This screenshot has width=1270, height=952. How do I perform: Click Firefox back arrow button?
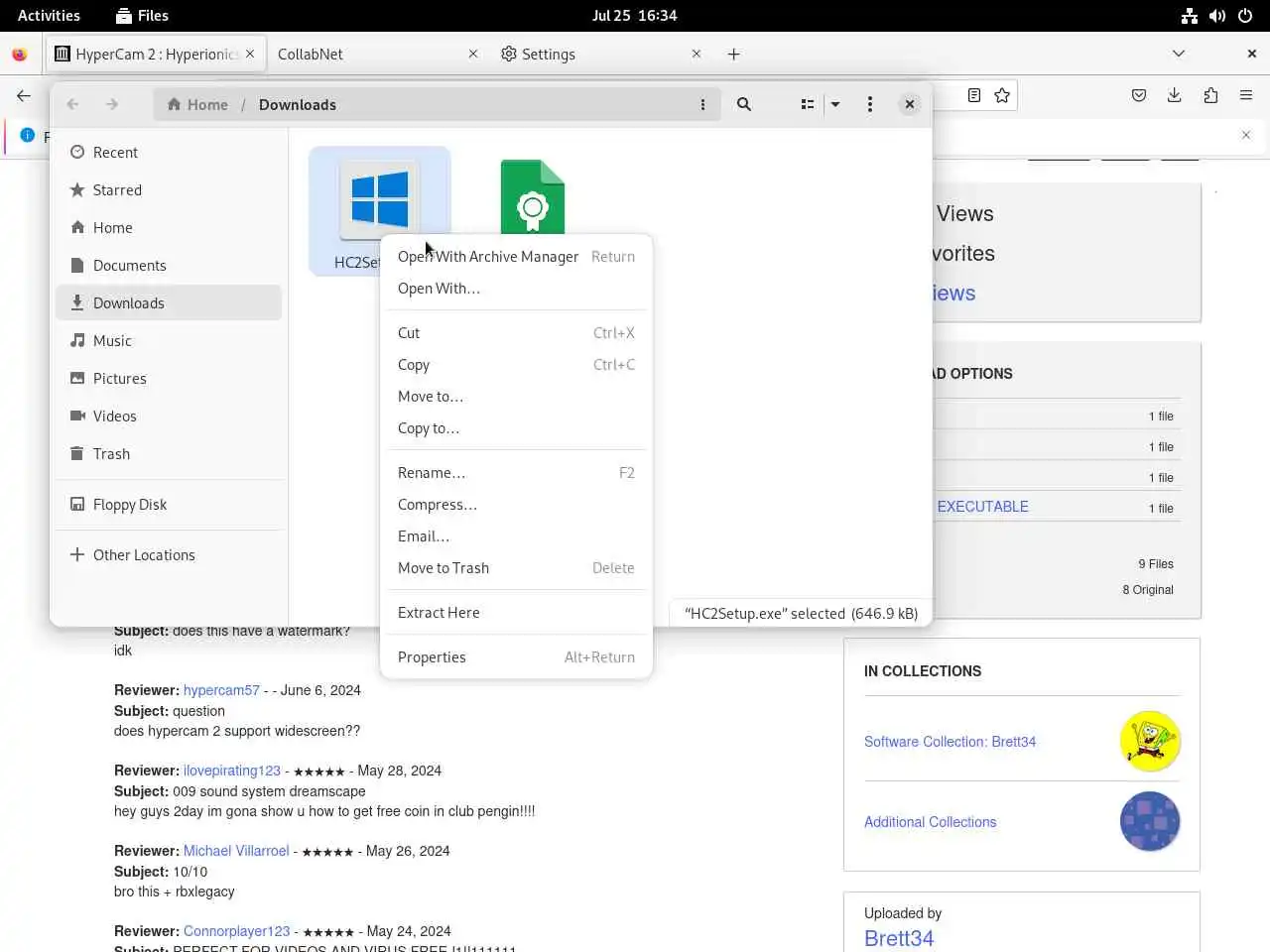coord(24,95)
